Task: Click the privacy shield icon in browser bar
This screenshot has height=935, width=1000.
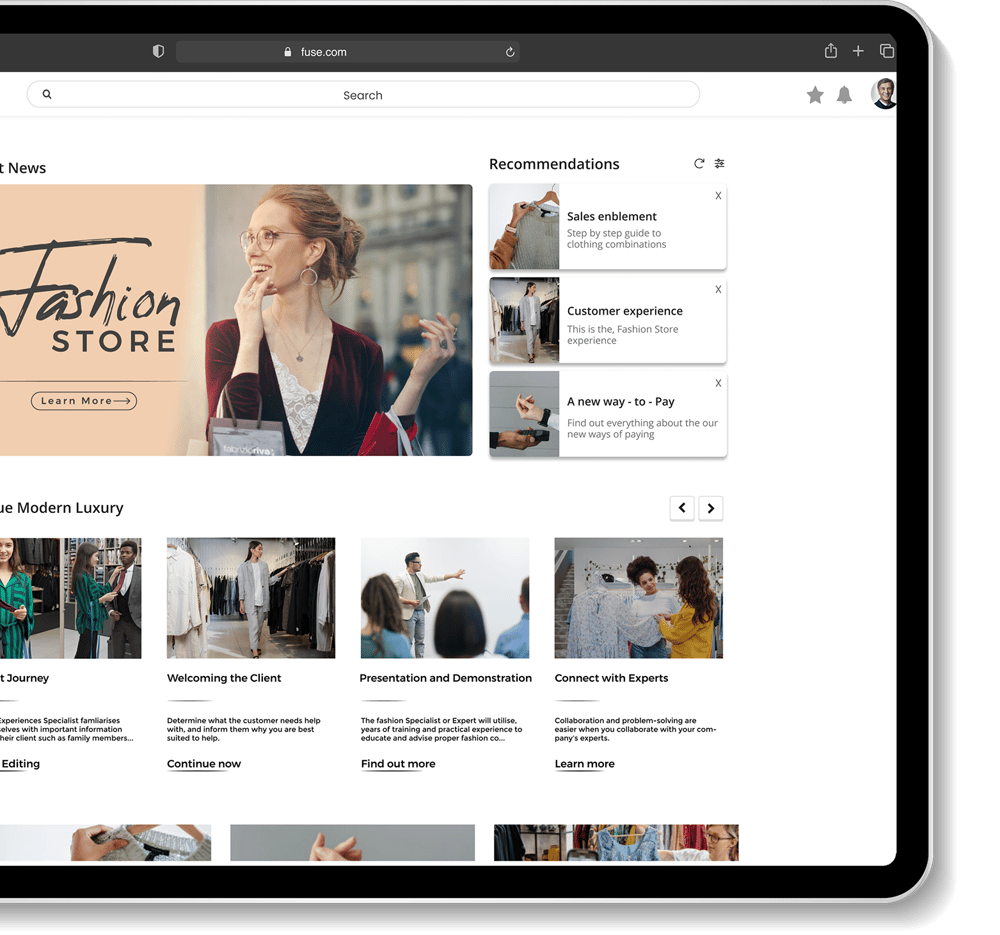Action: pyautogui.click(x=158, y=51)
